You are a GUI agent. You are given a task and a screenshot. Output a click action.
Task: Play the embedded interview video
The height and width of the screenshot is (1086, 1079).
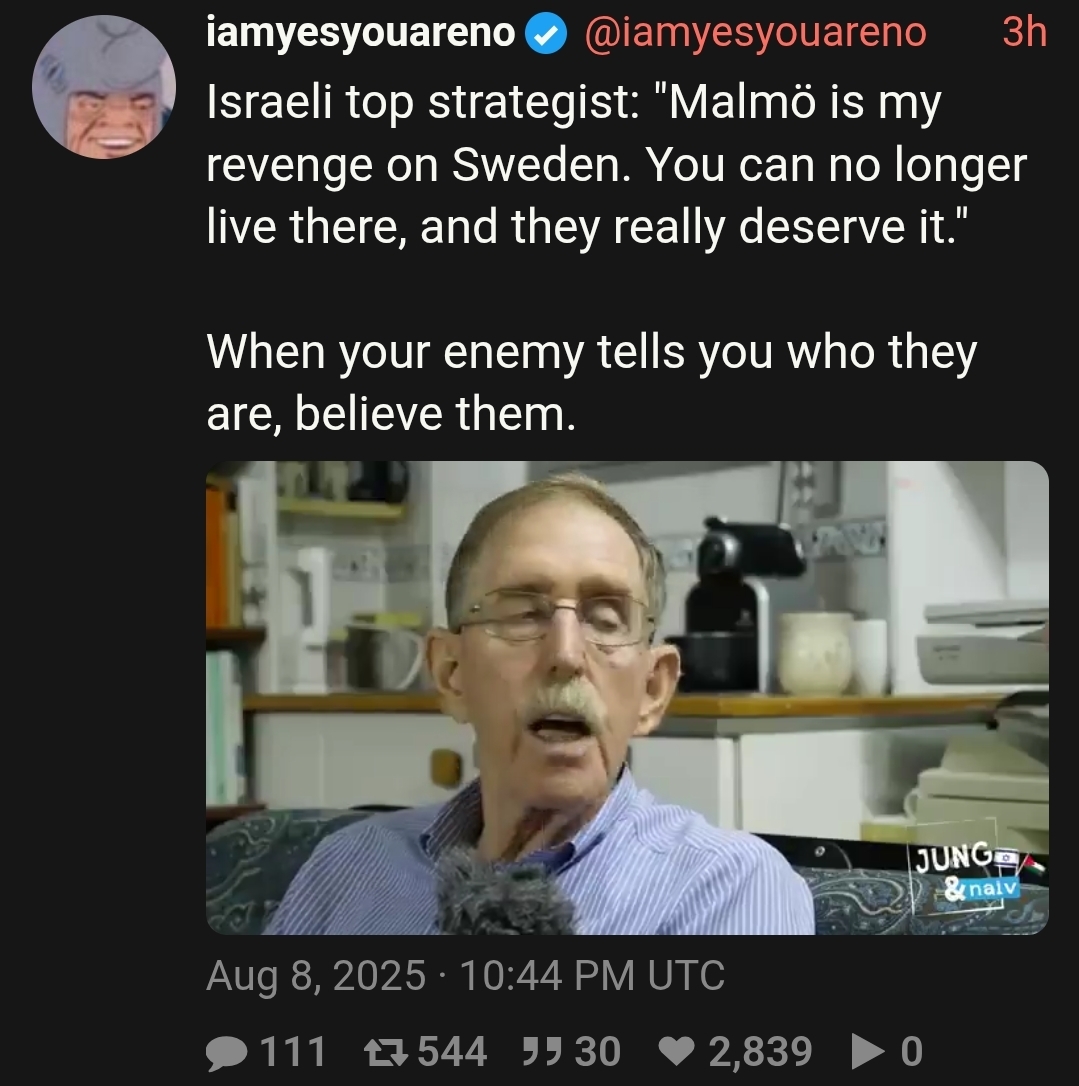click(x=627, y=697)
